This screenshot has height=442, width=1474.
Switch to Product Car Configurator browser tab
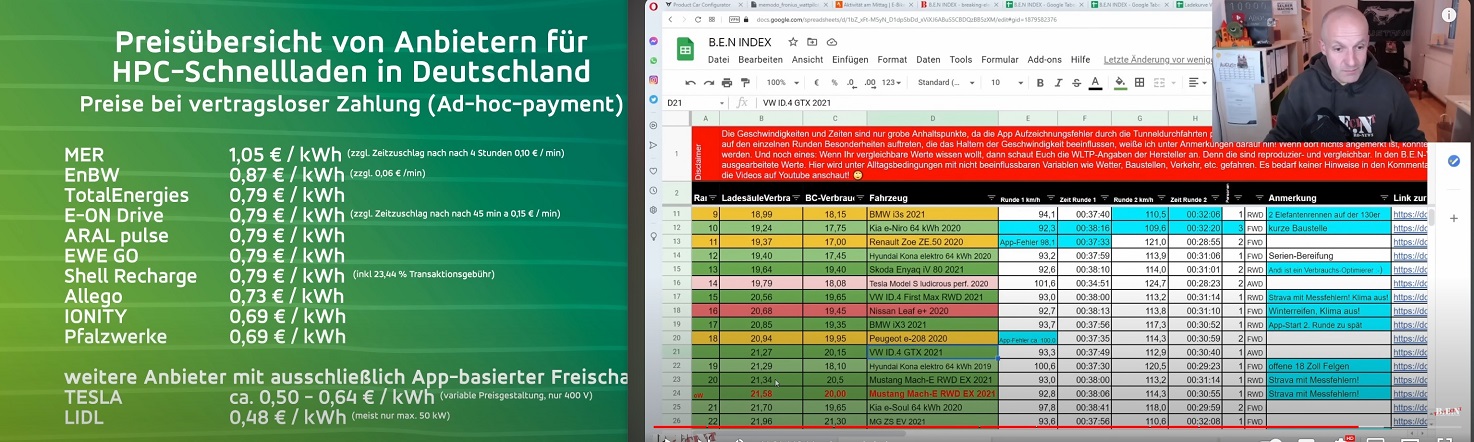coord(702,5)
